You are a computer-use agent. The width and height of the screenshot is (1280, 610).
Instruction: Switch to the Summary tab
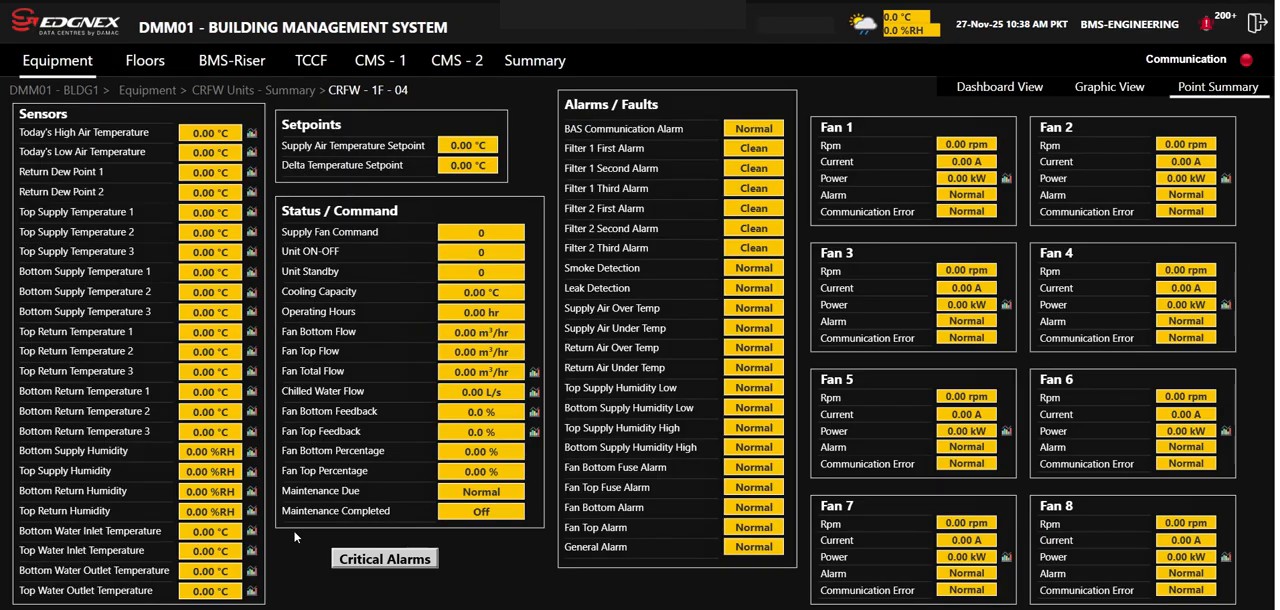coord(535,61)
